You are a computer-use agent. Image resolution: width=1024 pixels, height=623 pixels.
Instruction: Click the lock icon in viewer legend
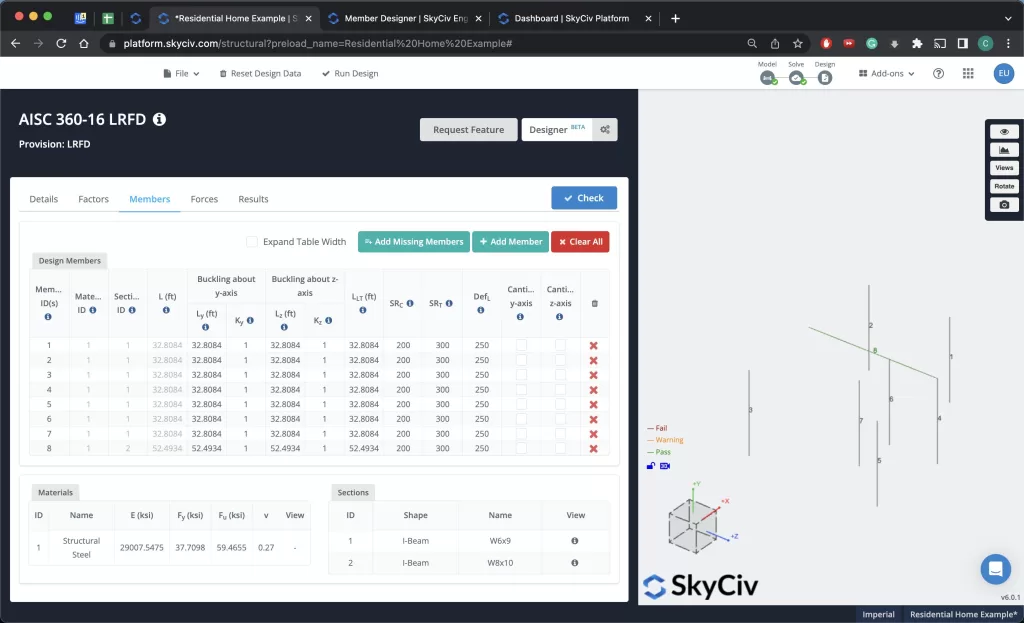pyautogui.click(x=650, y=466)
